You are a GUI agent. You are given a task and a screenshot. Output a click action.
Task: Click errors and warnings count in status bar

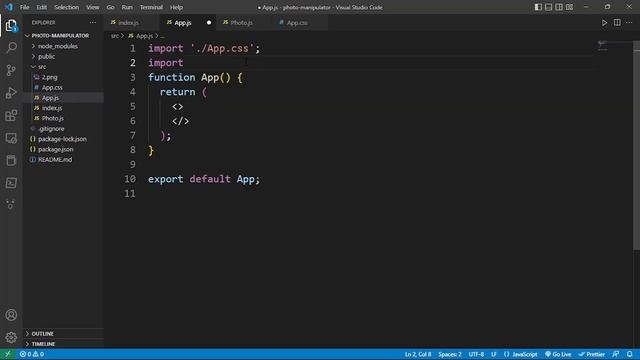[x=32, y=354]
